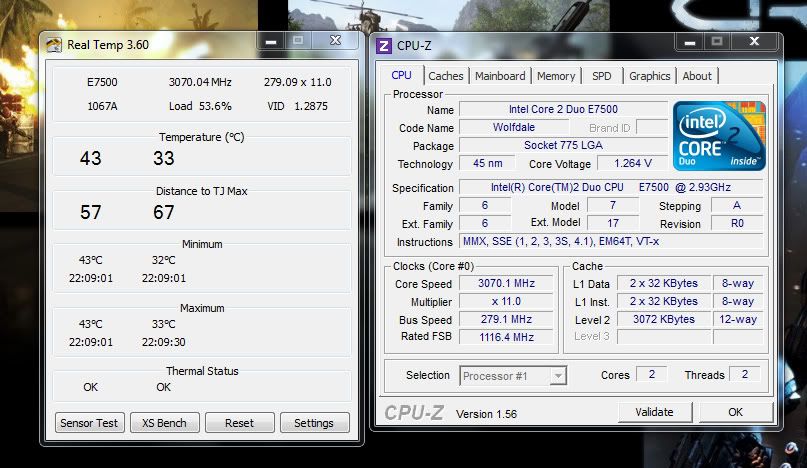Switch to the CPU tab
Screen dimensions: 807x468
click(401, 75)
